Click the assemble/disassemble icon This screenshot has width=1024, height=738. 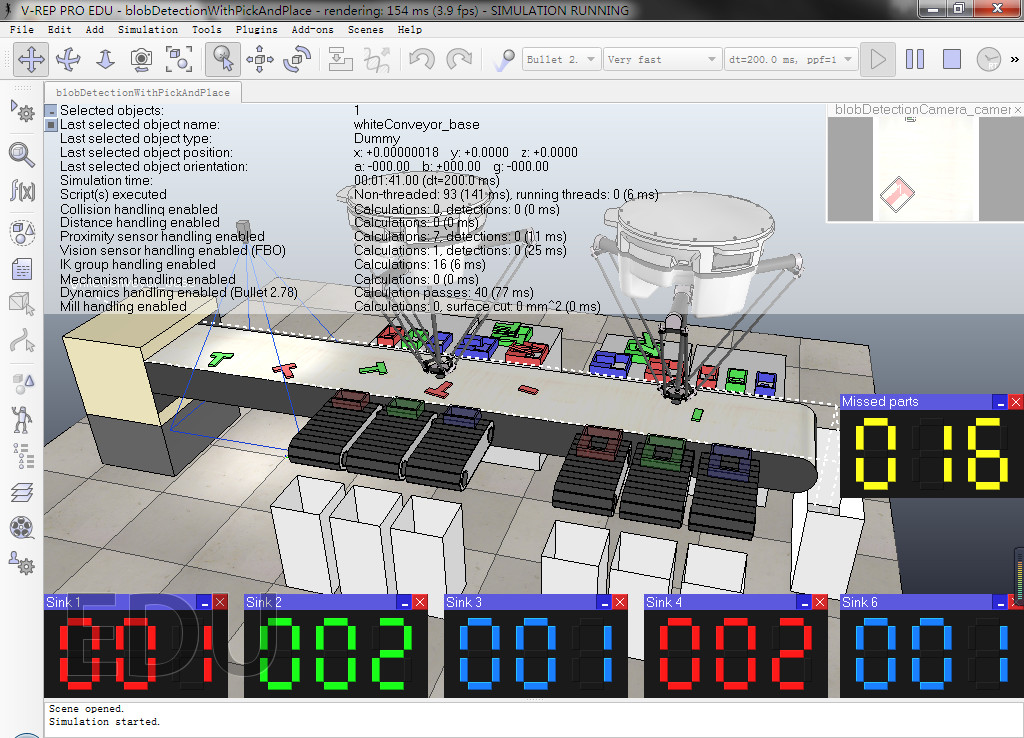340,59
